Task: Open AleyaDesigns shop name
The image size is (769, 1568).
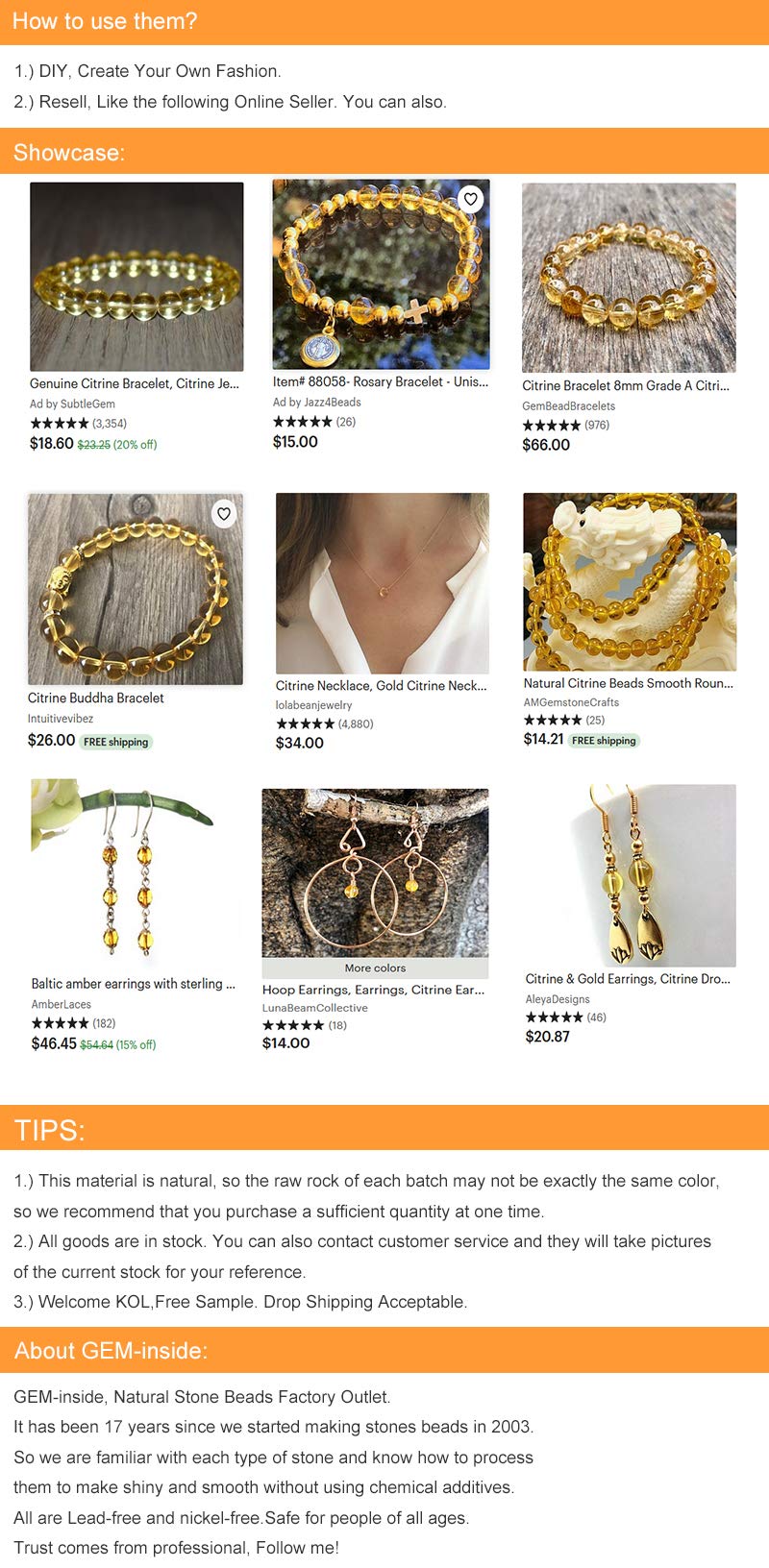Action: (558, 999)
